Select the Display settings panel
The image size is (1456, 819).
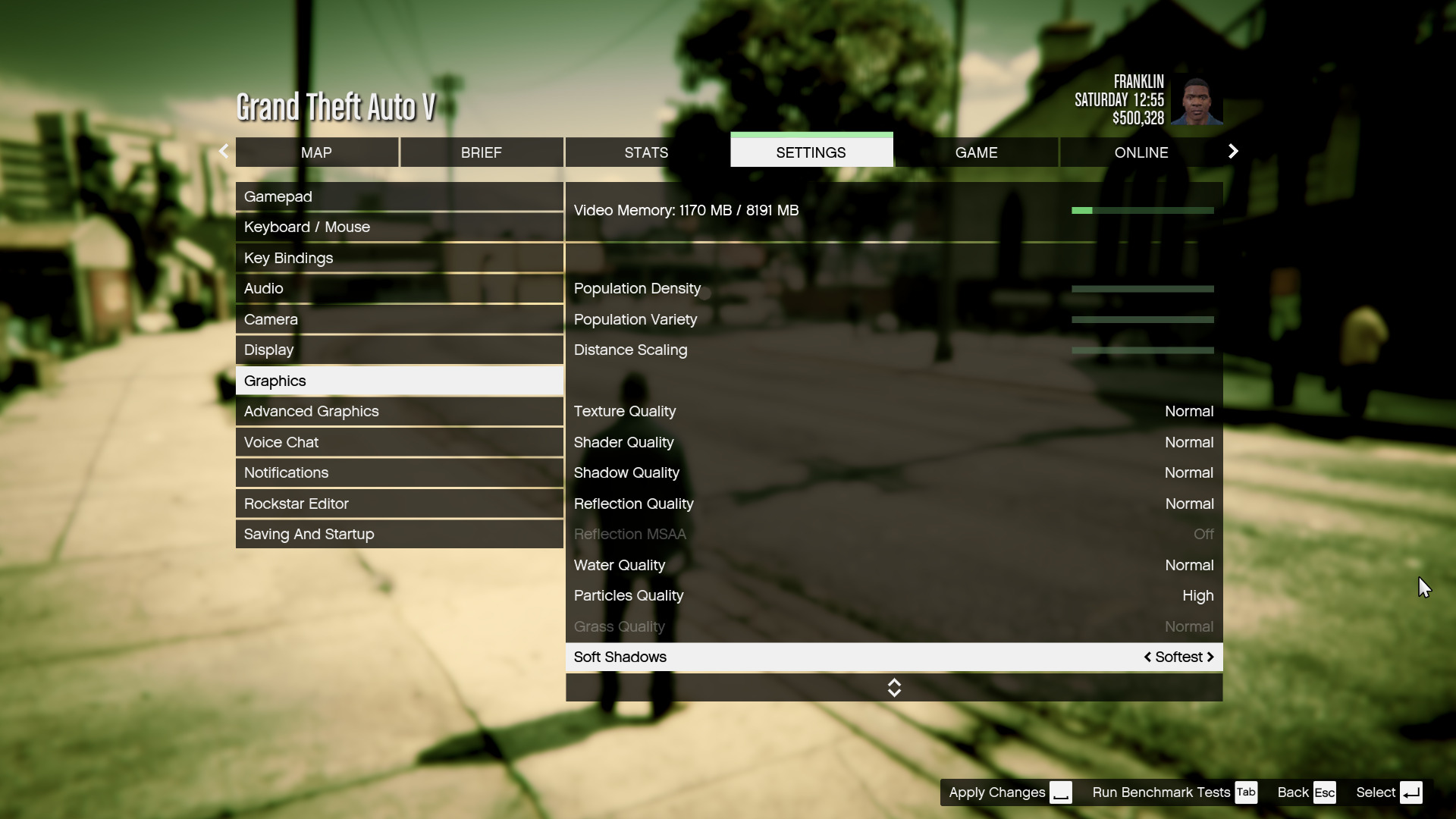268,350
